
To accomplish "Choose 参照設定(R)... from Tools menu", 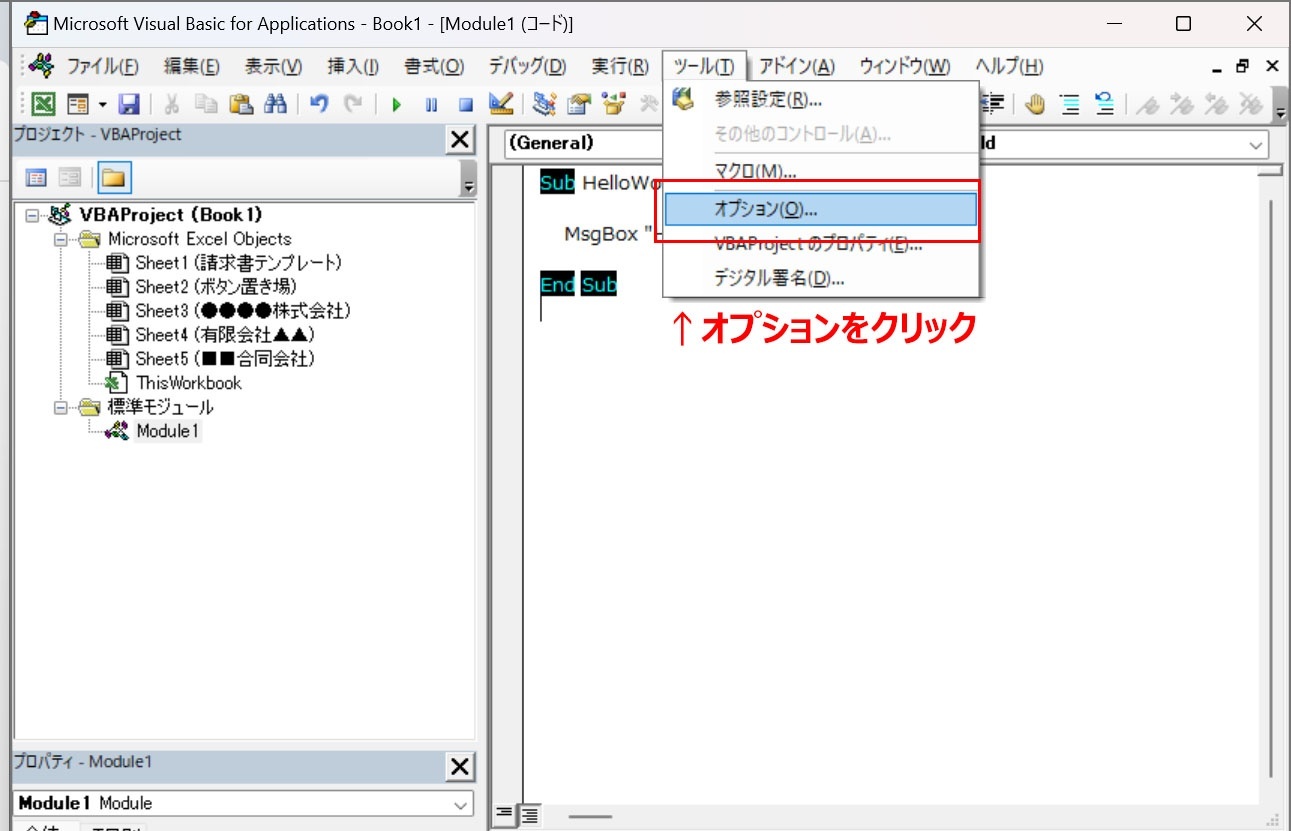I will tap(821, 99).
